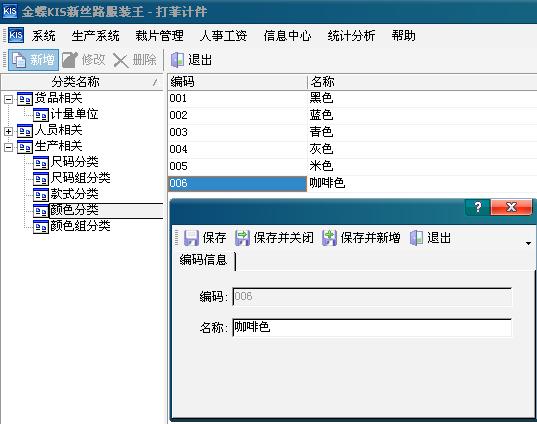
Task: Expand the 人员相关 tree node
Action: pyautogui.click(x=9, y=132)
